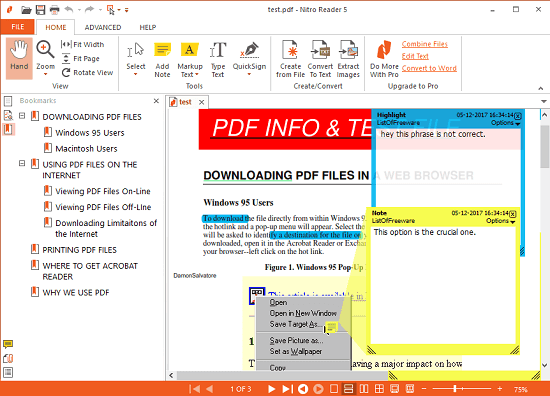Activate the Select tool
The width and height of the screenshot is (550, 396).
pyautogui.click(x=135, y=59)
